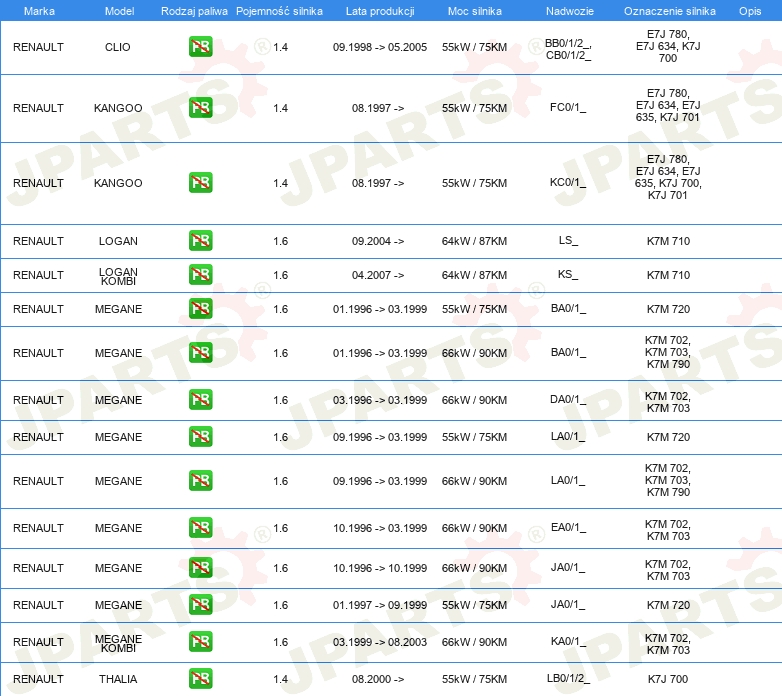
Task: Click the Oznaczenie silnika column header
Action: (667, 11)
